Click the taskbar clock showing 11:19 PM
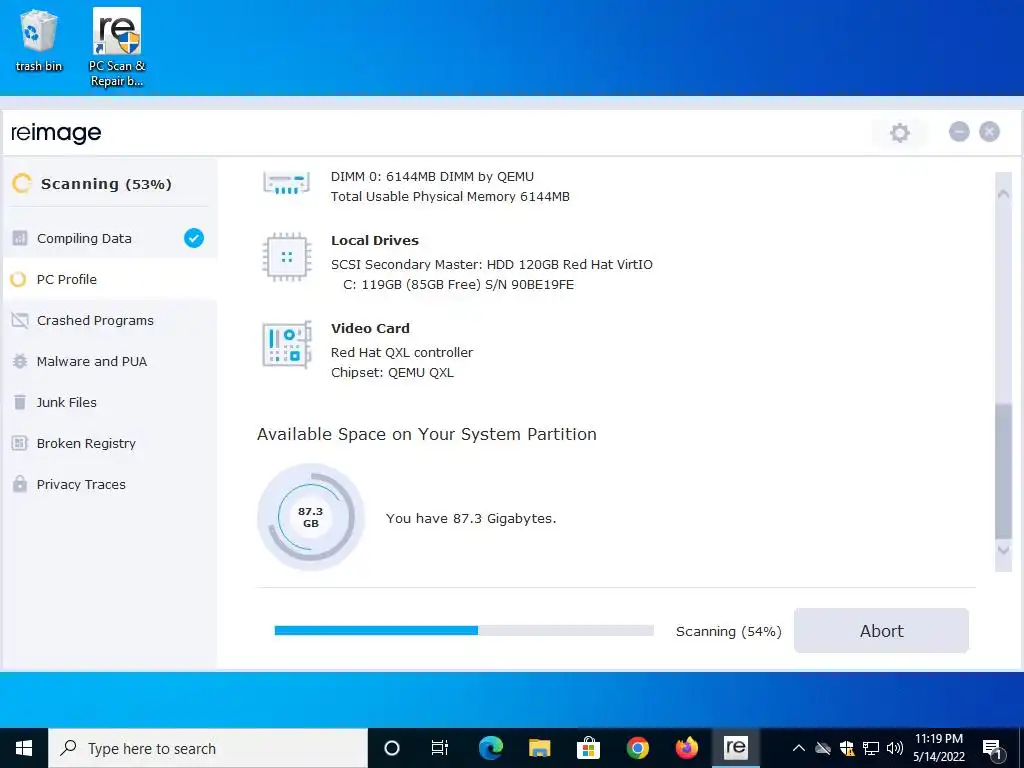This screenshot has width=1024, height=768. coord(938,748)
